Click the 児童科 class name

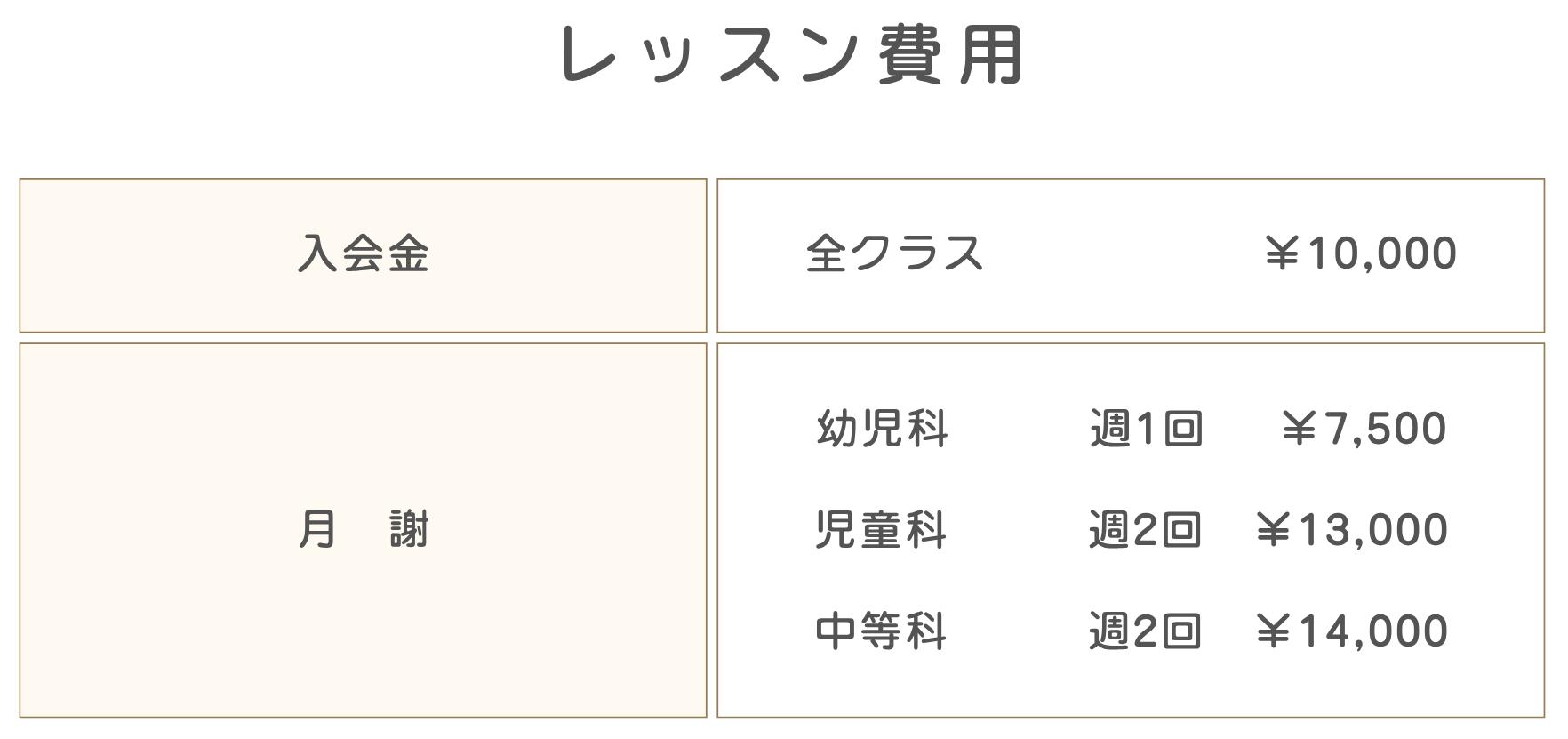[881, 530]
